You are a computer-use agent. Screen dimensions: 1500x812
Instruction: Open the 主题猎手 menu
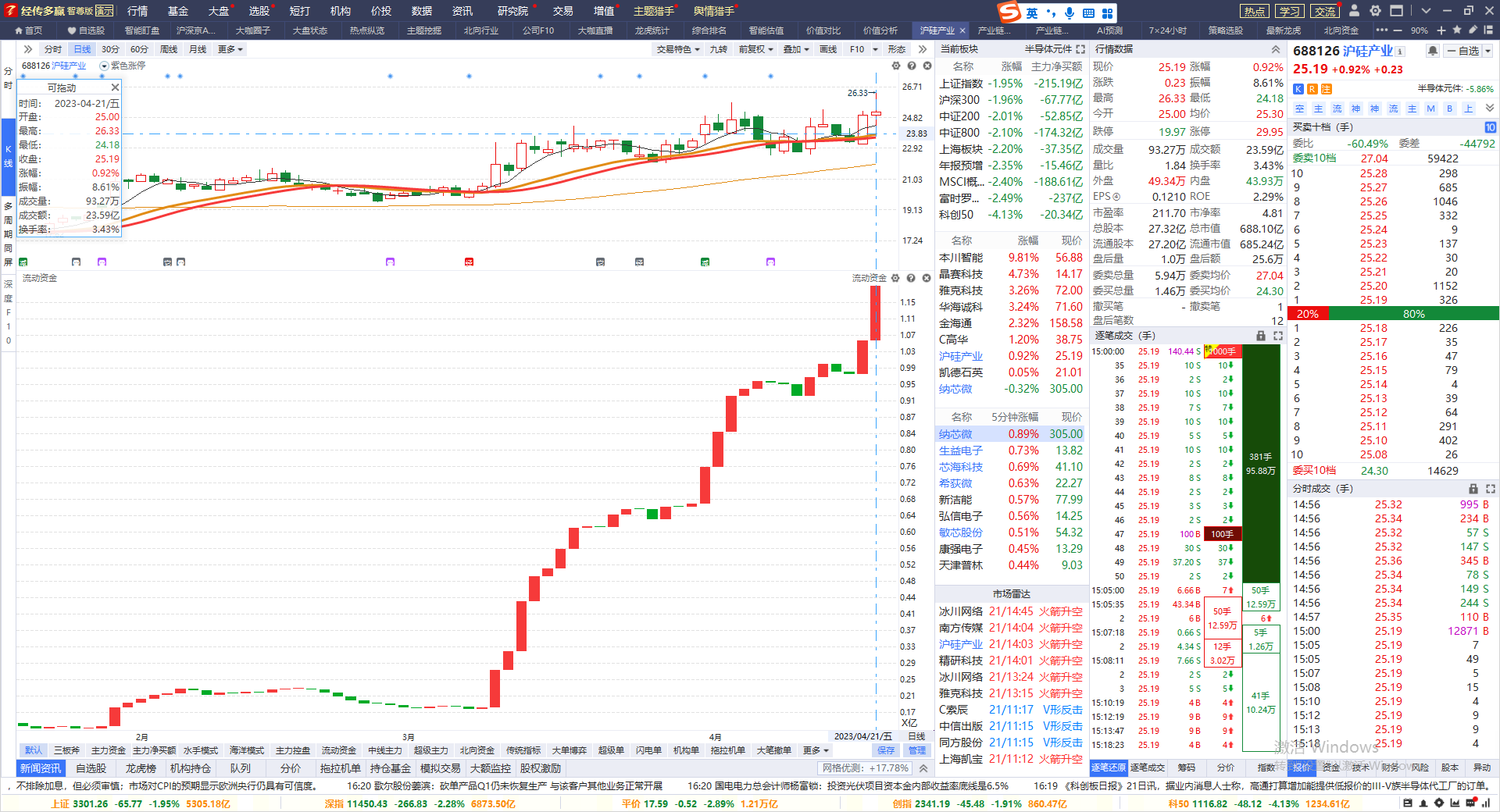point(653,11)
